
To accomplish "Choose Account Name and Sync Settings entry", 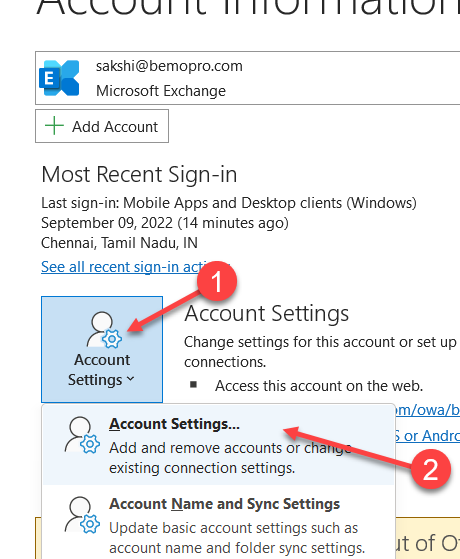I will pyautogui.click(x=218, y=524).
